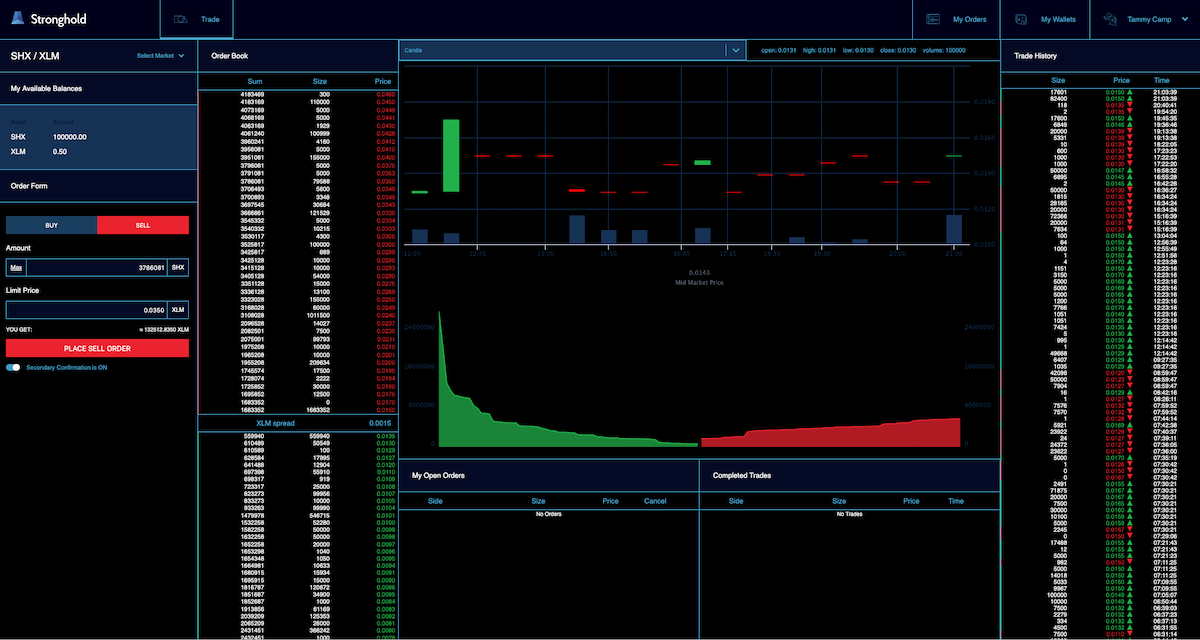Switch the order form to BUY
Image resolution: width=1200 pixels, height=640 pixels.
pos(52,225)
